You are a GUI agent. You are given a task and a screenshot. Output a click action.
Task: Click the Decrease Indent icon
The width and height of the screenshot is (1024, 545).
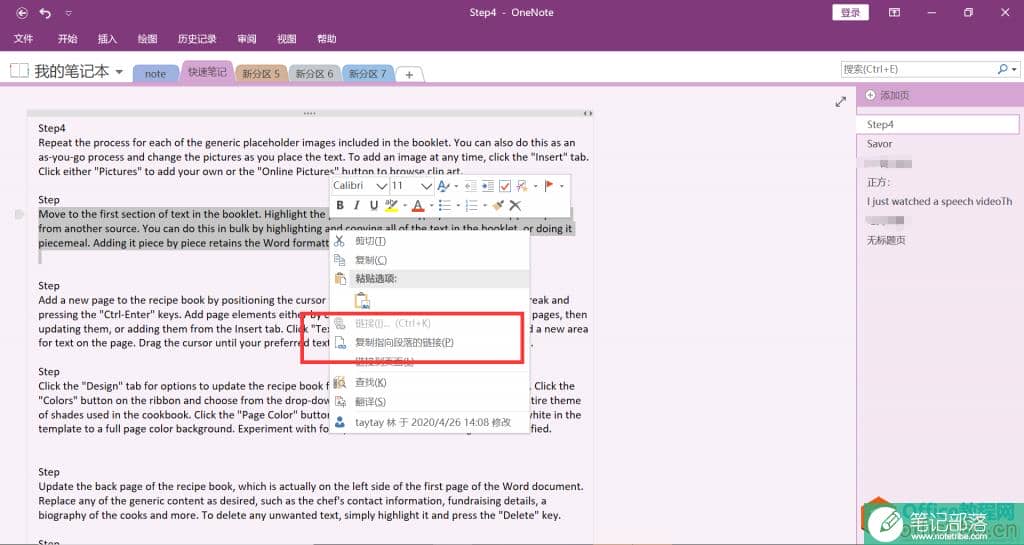pos(471,186)
